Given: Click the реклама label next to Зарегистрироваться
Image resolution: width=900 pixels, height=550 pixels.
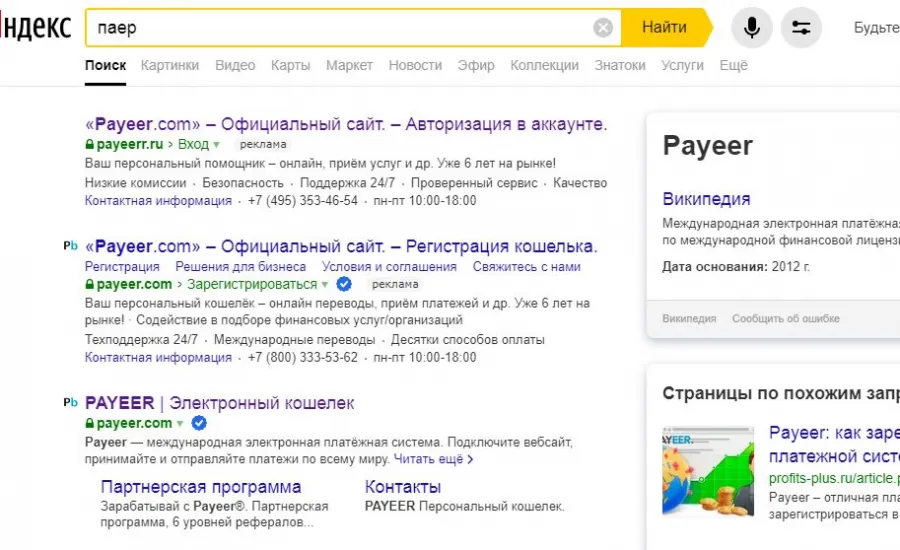Looking at the screenshot, I should [395, 284].
